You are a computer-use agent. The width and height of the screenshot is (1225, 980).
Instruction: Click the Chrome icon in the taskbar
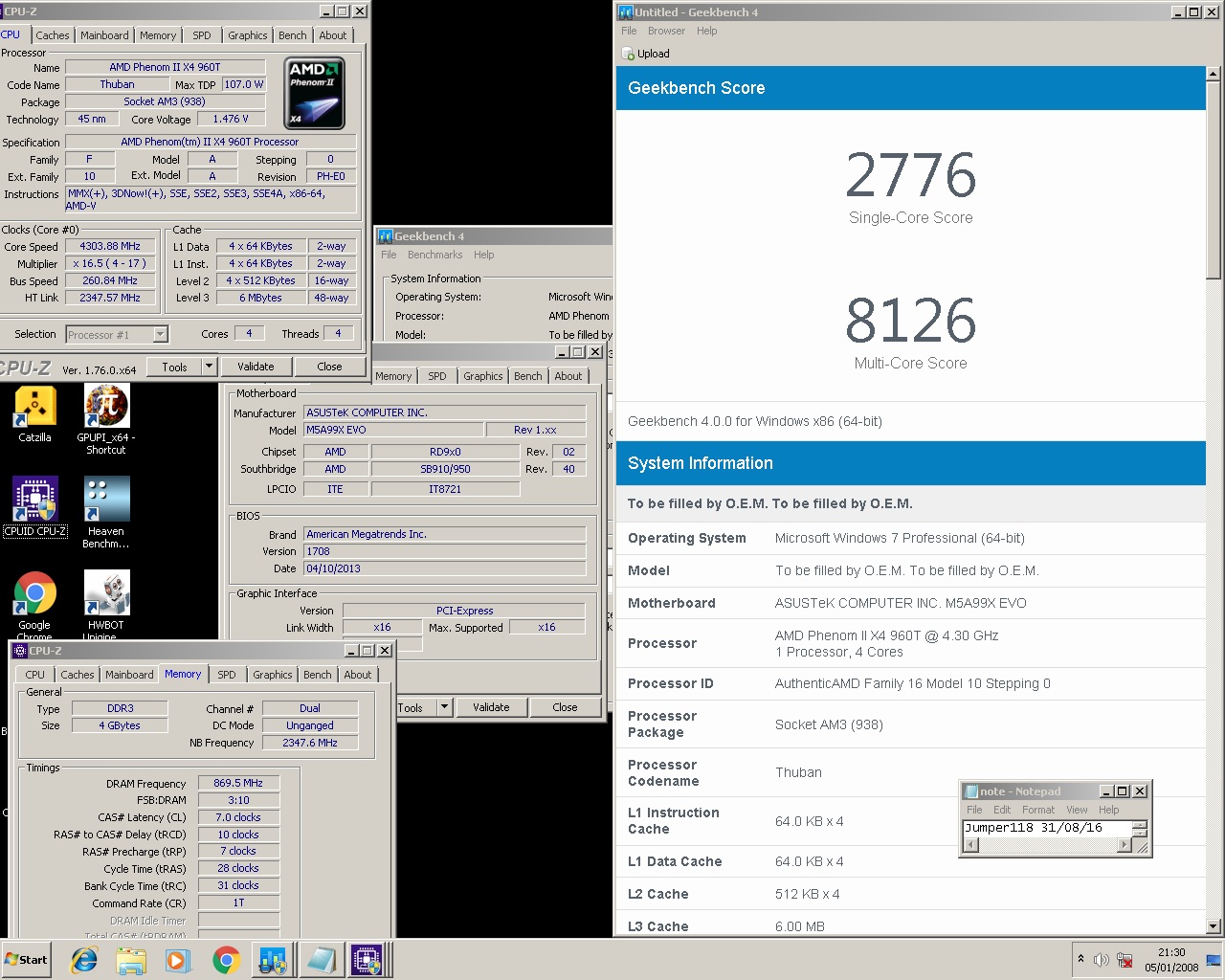(226, 960)
